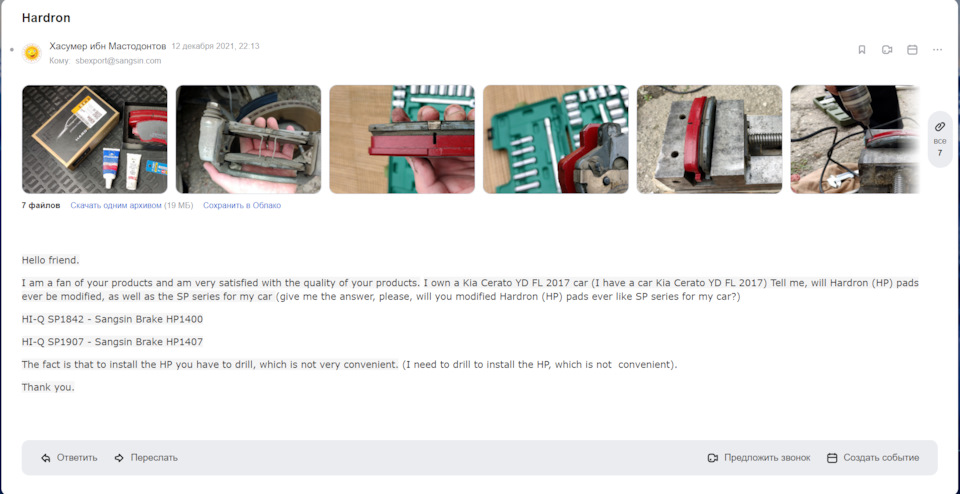This screenshot has height=494, width=960.
Task: Open the brake pads box photo thumbnail
Action: (x=94, y=139)
